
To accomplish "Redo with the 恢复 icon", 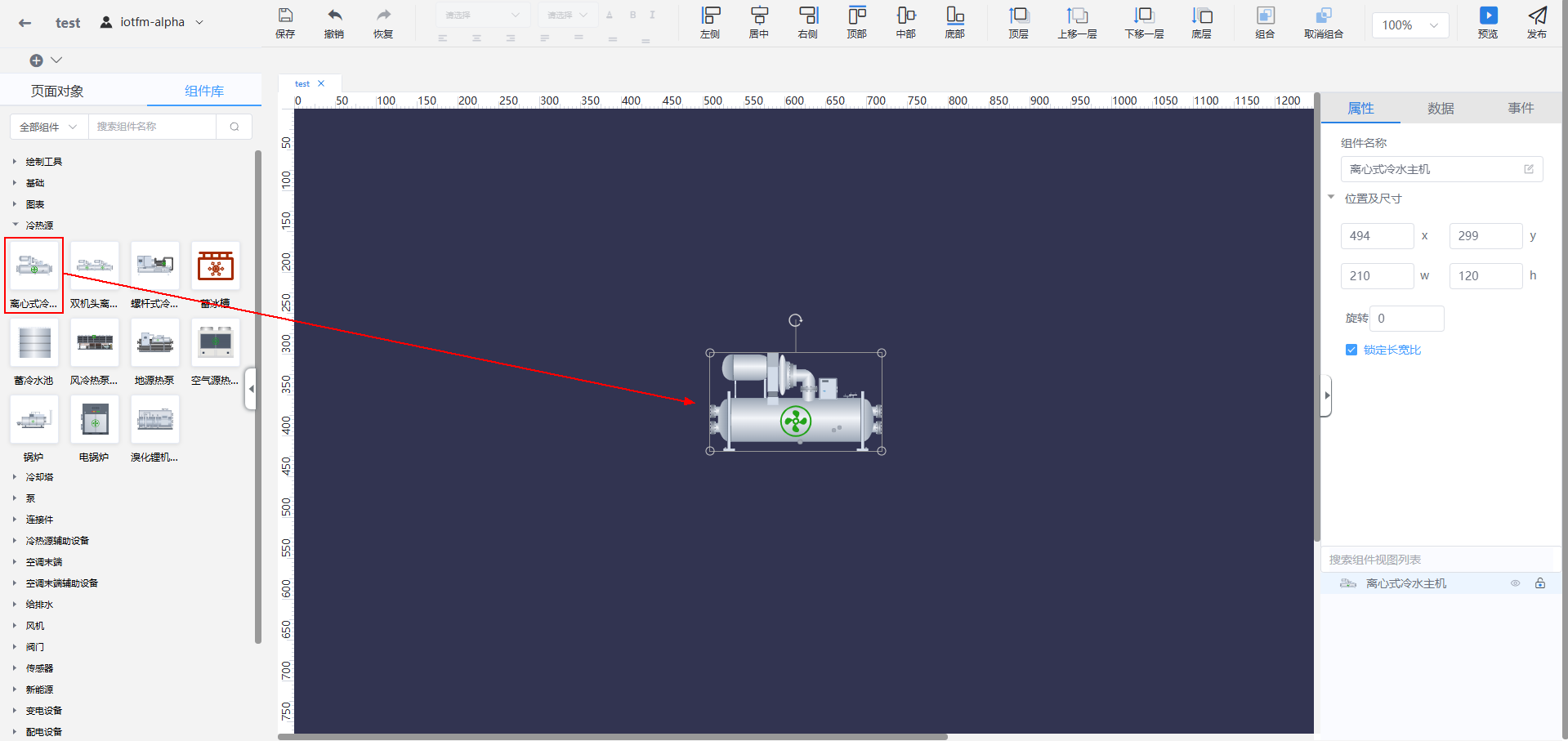I will (x=383, y=16).
